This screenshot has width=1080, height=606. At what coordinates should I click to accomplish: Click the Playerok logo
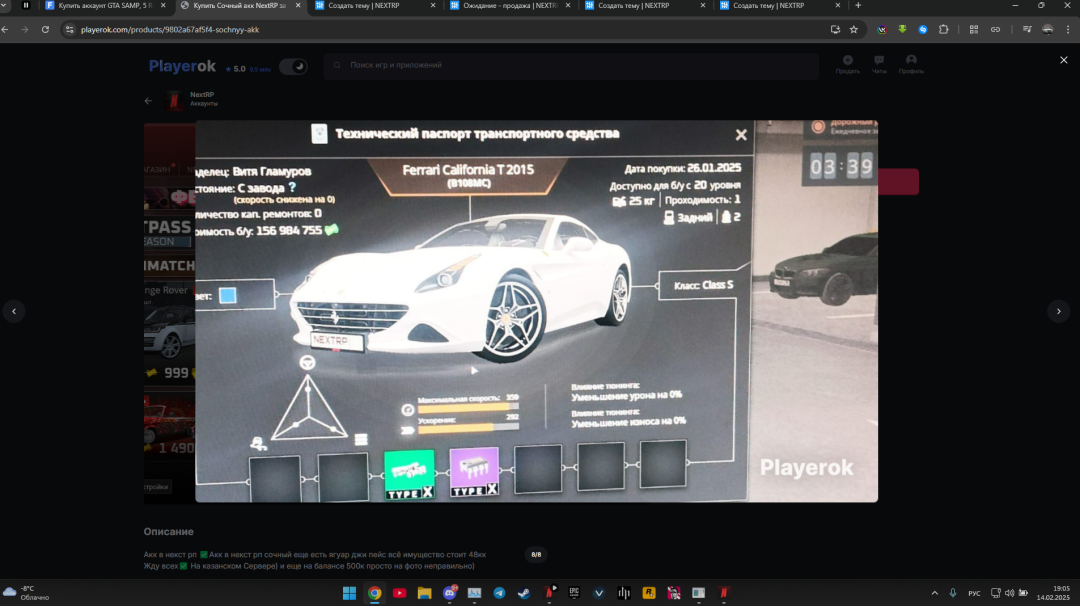182,67
